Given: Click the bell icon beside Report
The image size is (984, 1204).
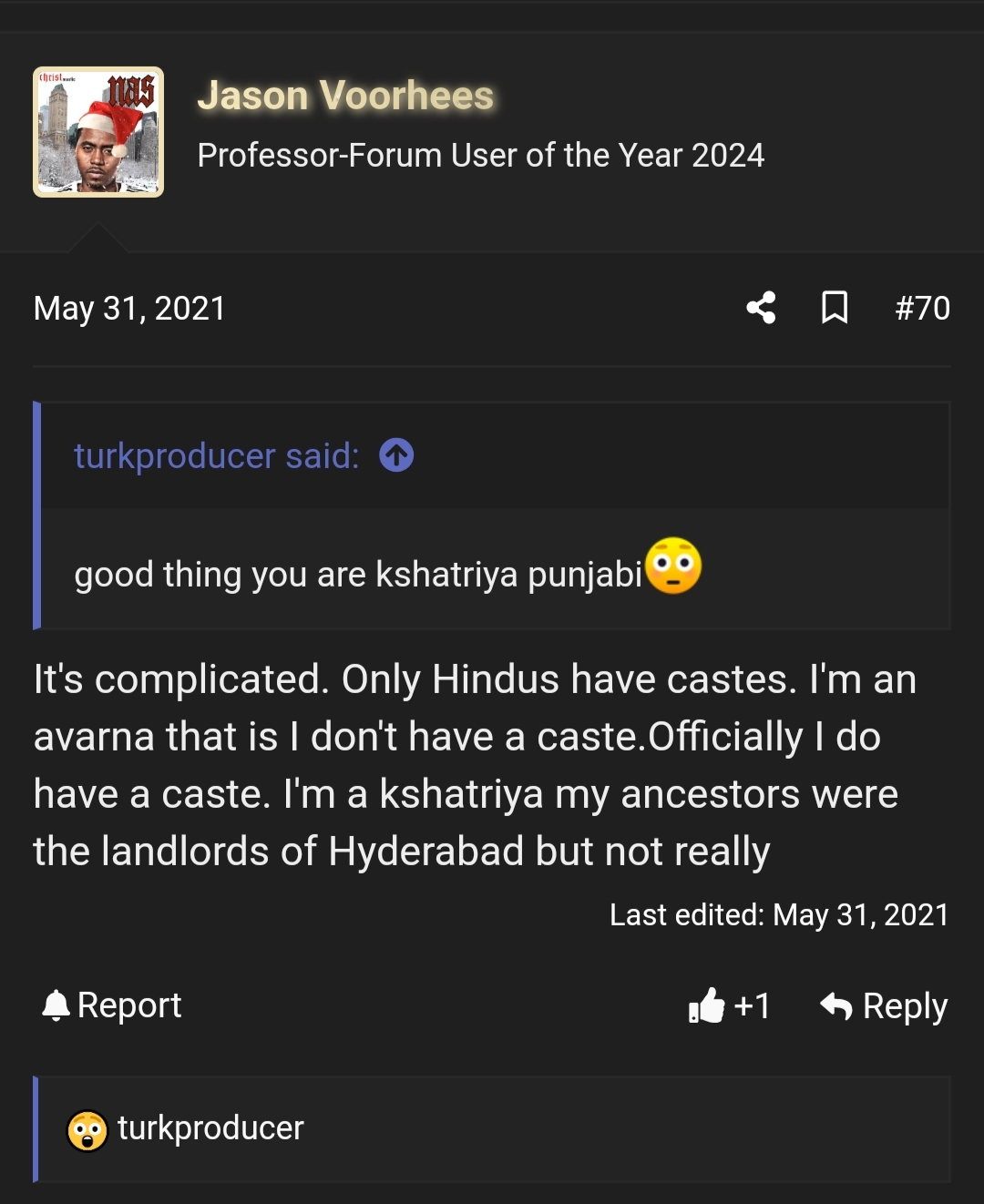Looking at the screenshot, I should [56, 1005].
